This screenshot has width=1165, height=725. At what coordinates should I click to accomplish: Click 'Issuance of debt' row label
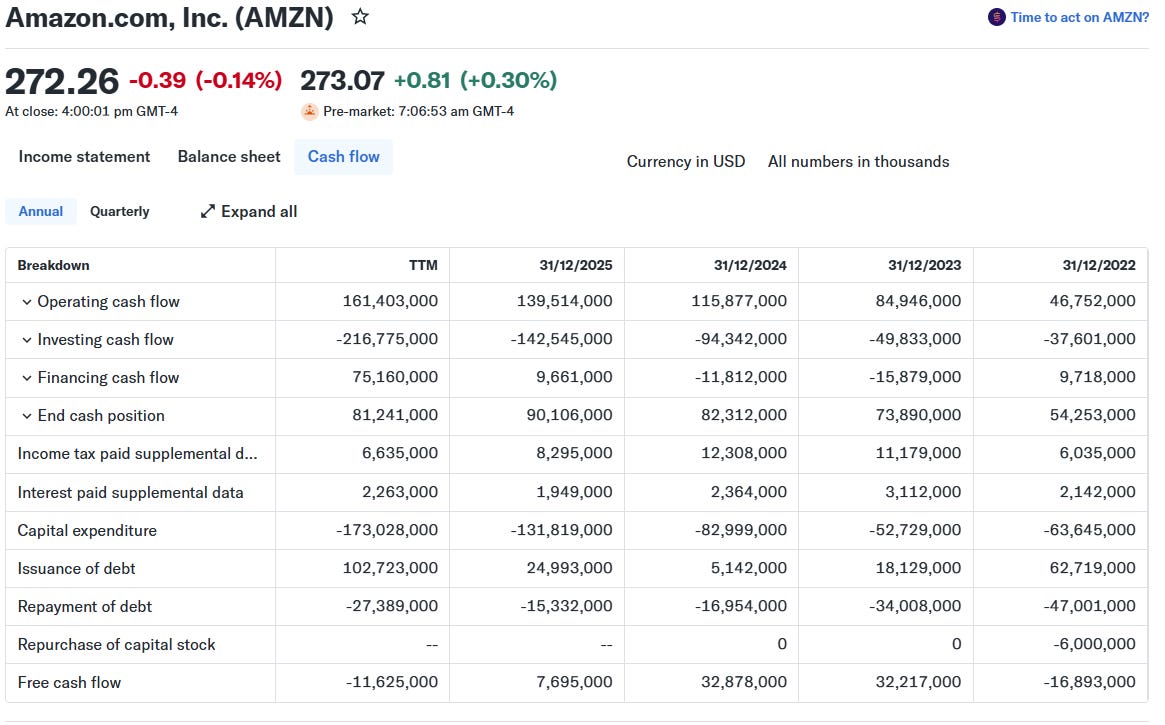click(76, 568)
